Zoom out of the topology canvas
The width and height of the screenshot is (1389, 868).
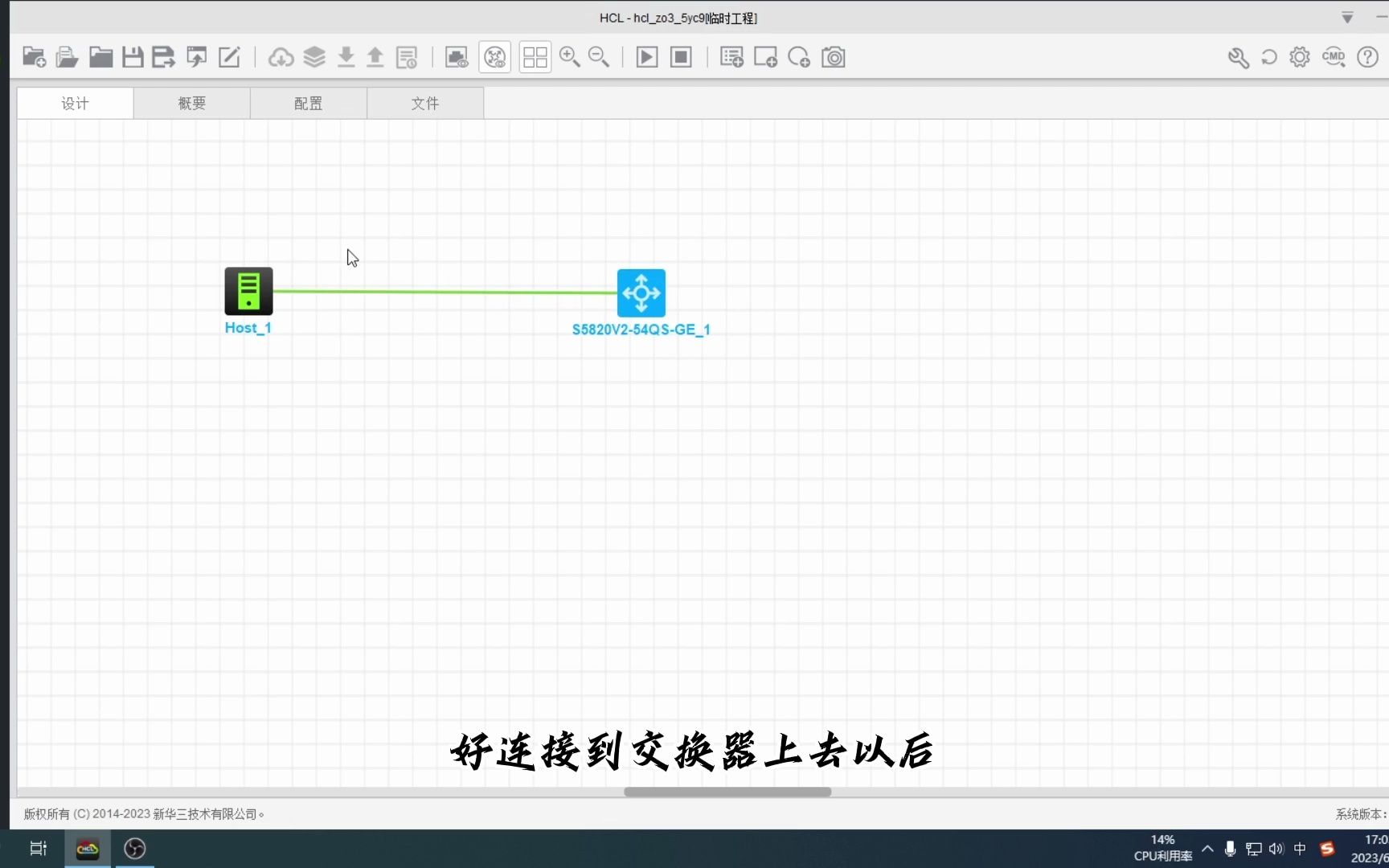(x=599, y=56)
